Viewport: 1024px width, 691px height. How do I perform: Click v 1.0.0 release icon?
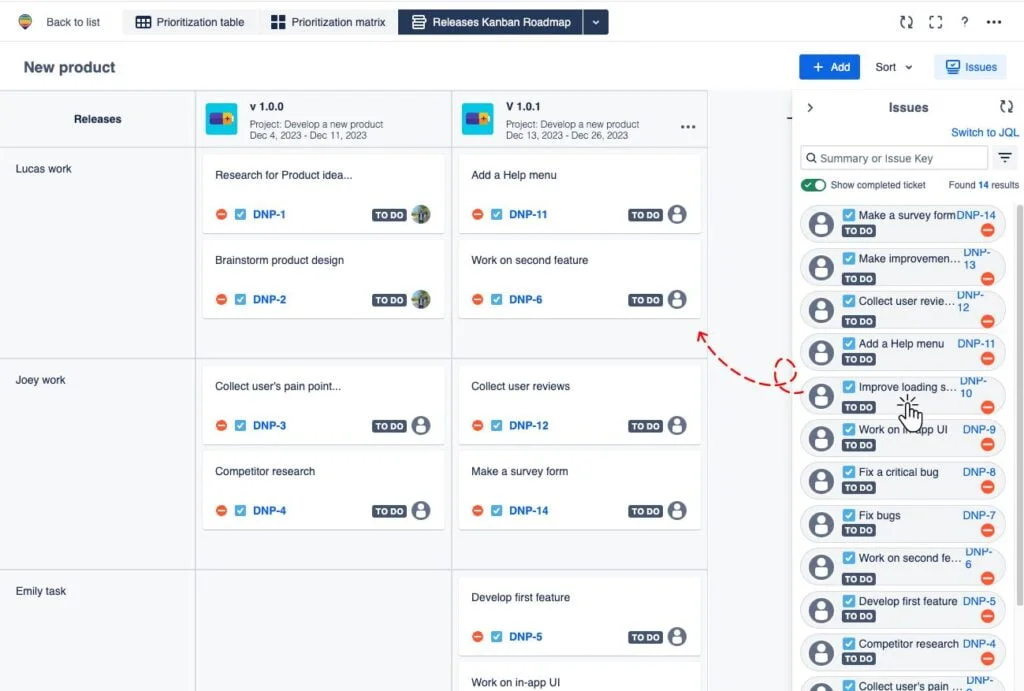221,119
